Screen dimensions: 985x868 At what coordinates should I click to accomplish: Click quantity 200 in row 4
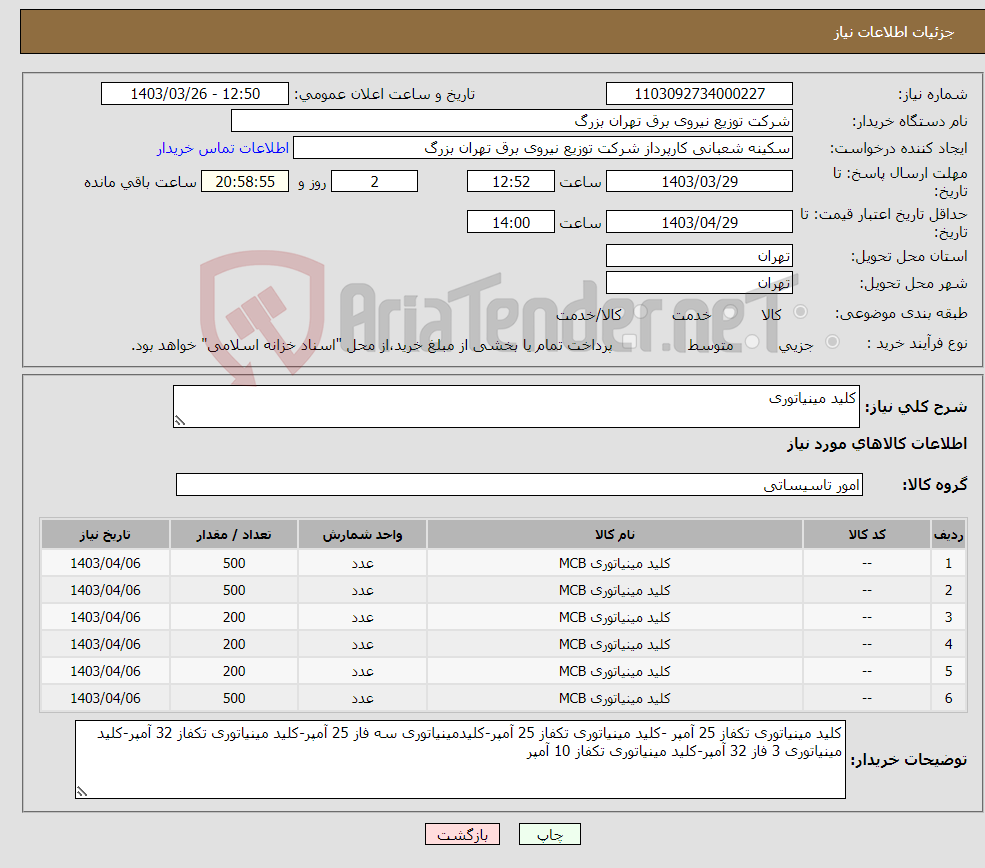234,644
